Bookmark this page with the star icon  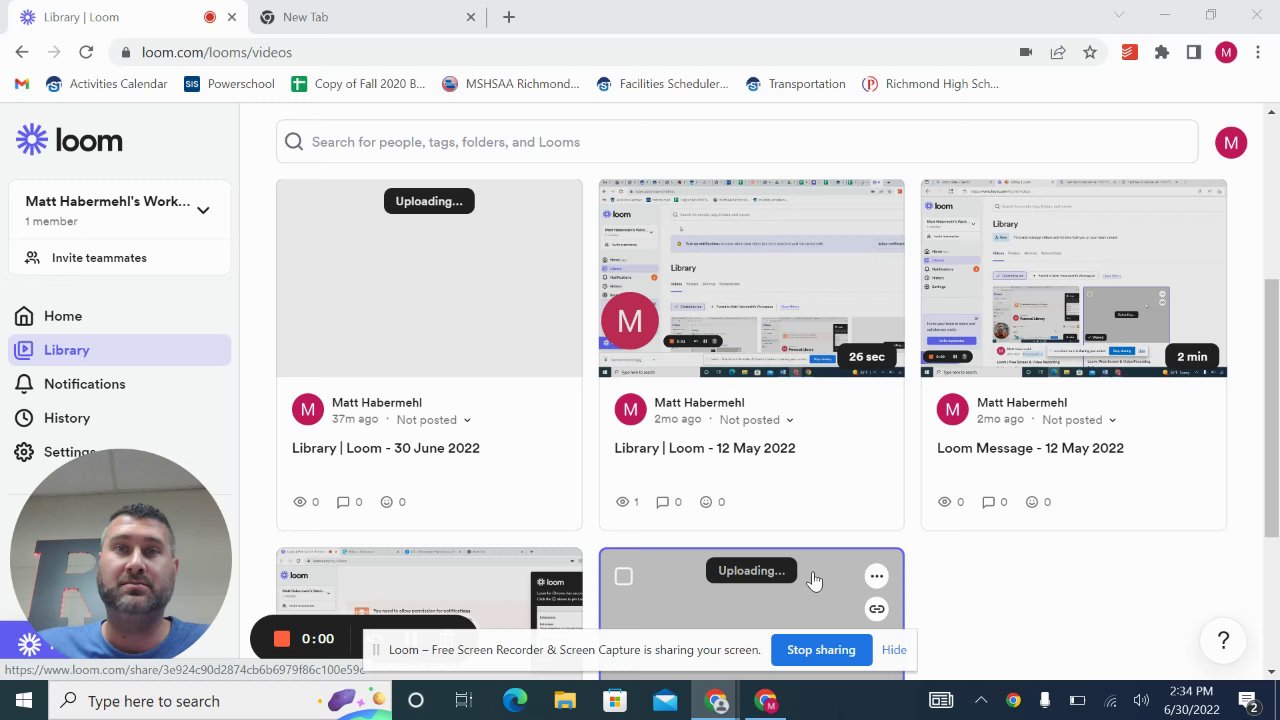click(x=1090, y=52)
